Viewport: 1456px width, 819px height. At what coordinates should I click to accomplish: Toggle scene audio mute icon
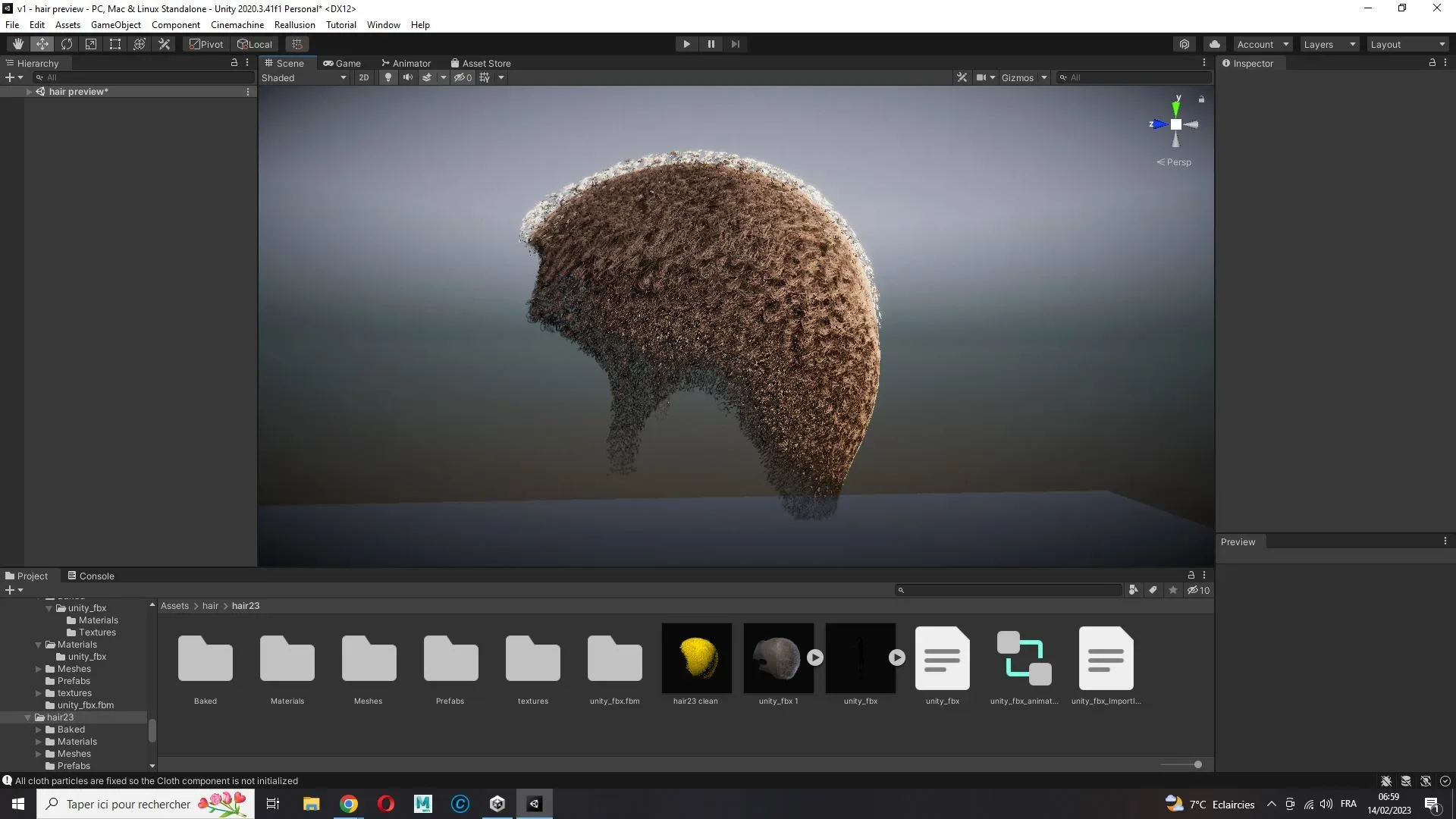pyautogui.click(x=408, y=77)
